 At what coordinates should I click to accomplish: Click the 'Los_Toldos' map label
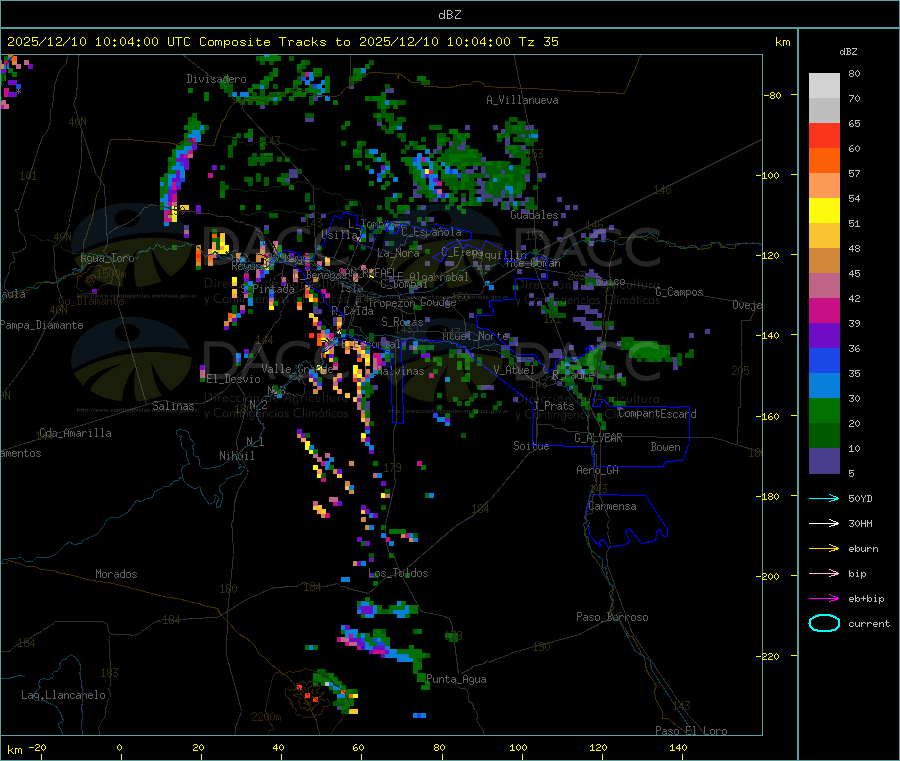[398, 573]
